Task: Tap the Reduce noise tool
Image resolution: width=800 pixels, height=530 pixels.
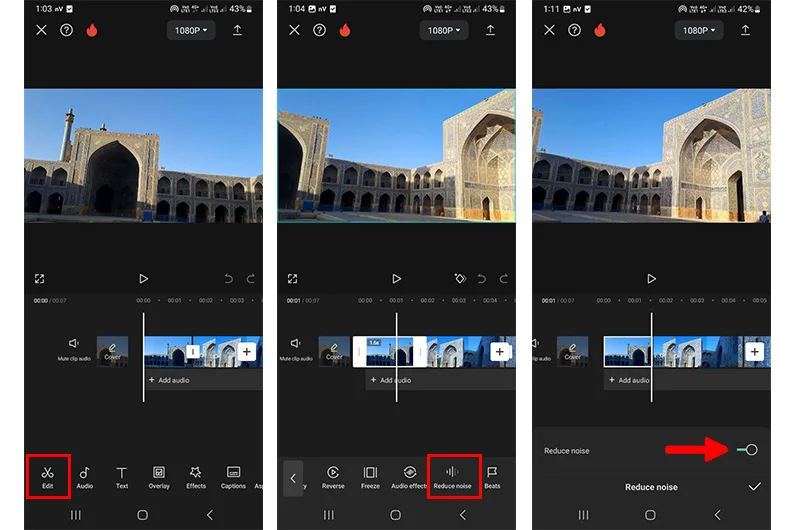Action: tap(453, 477)
